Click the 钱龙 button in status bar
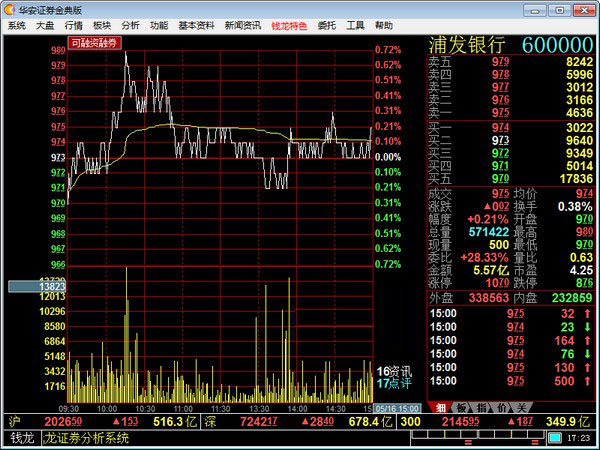Image resolution: width=600 pixels, height=450 pixels. coord(22,438)
